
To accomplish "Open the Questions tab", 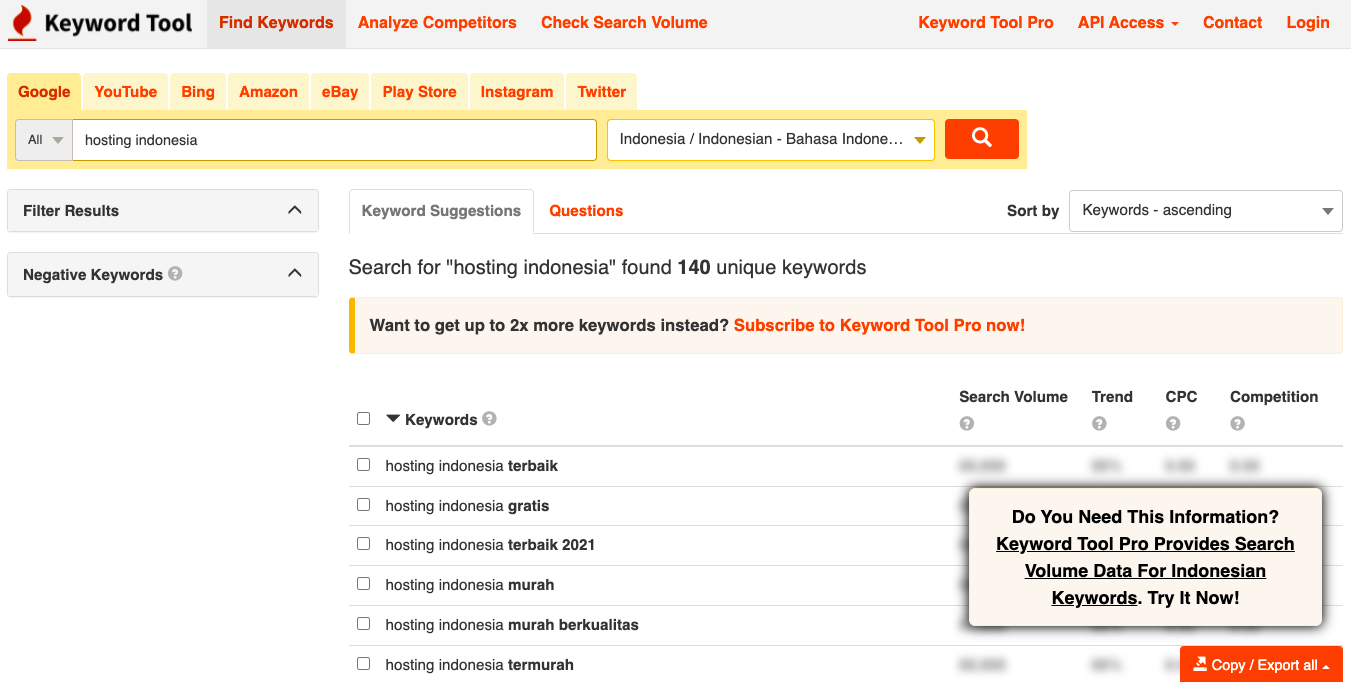I will click(585, 211).
